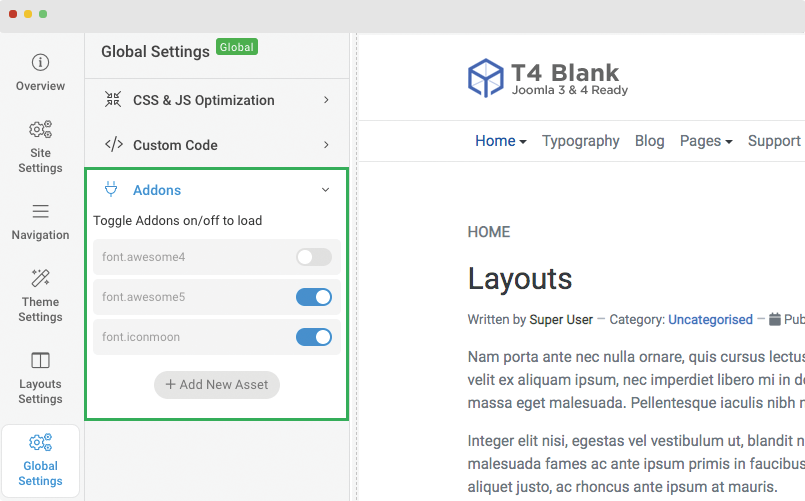Open the Theme Settings magic wand icon
This screenshot has width=805, height=501.
click(41, 278)
